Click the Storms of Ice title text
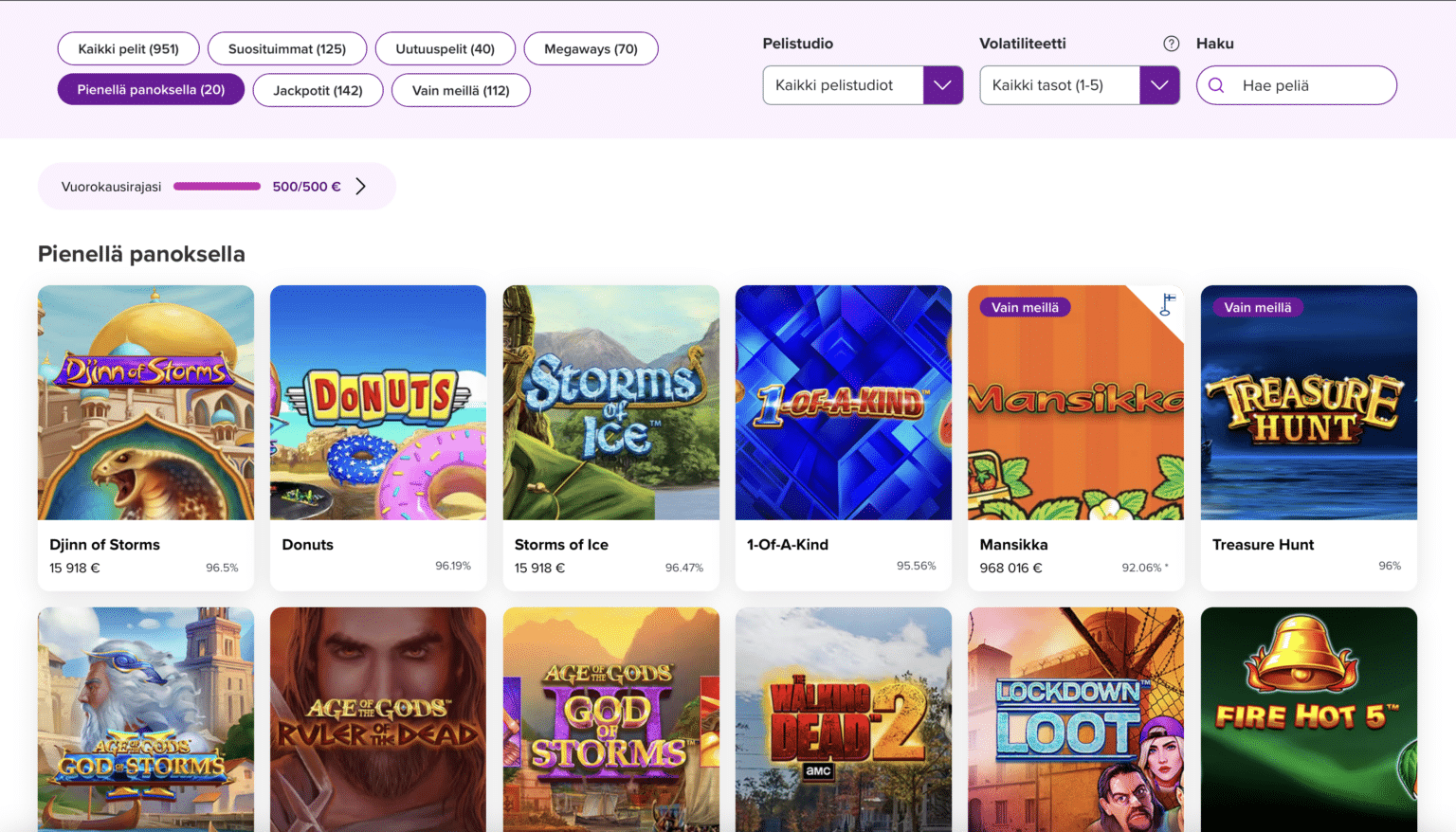Image resolution: width=1456 pixels, height=832 pixels. [x=561, y=545]
